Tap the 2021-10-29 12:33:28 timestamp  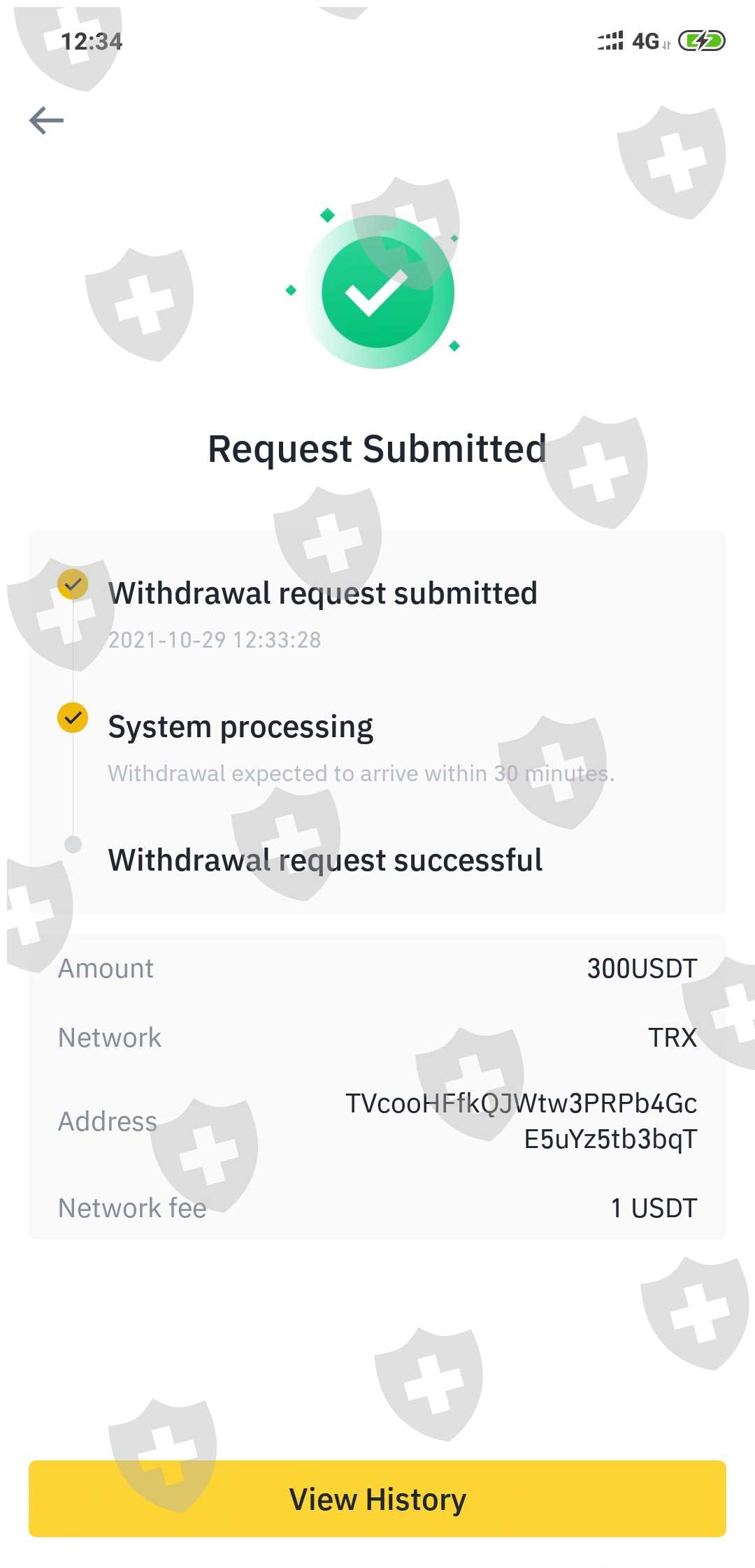tap(215, 640)
